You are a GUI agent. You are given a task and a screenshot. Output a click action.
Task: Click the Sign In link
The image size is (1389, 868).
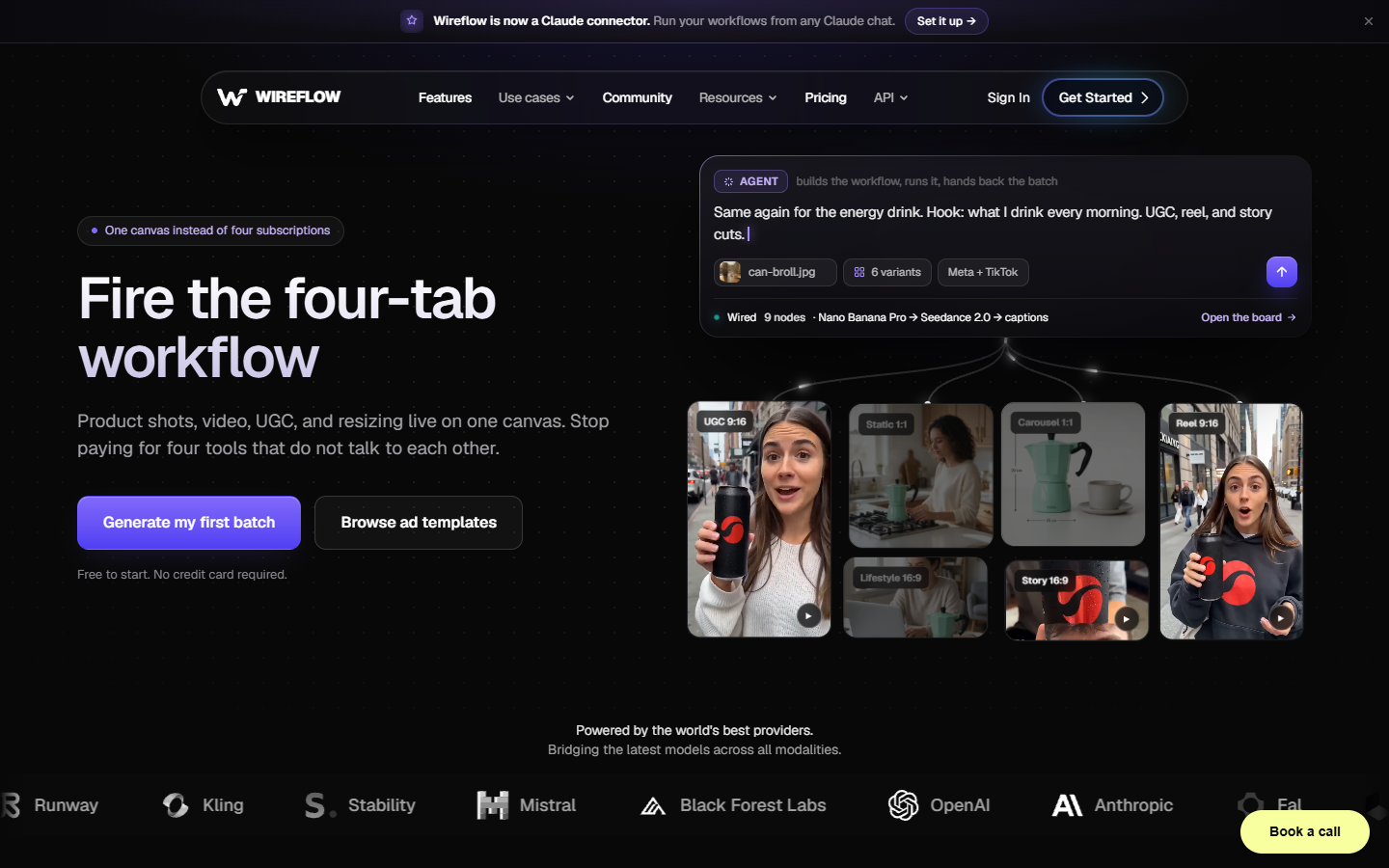(x=1008, y=97)
